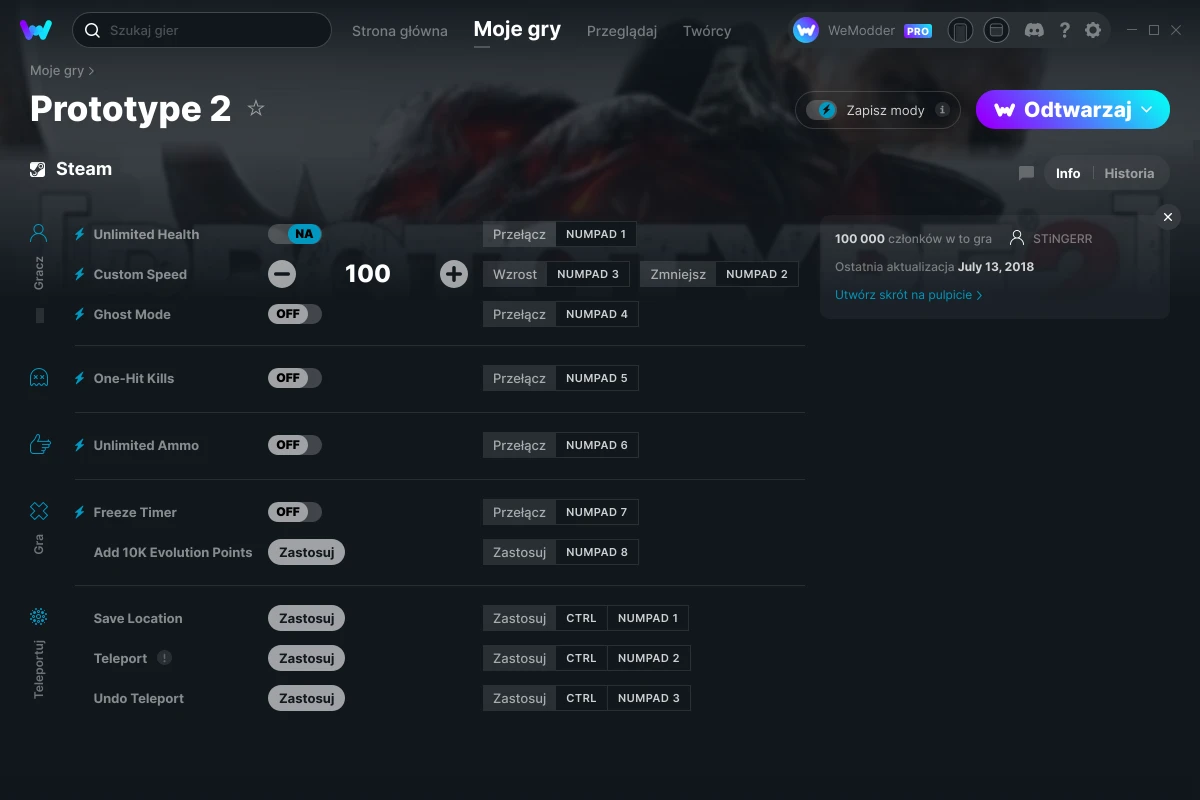
Task: Expand the Moje gry breadcrumb chevron
Action: [x=92, y=71]
